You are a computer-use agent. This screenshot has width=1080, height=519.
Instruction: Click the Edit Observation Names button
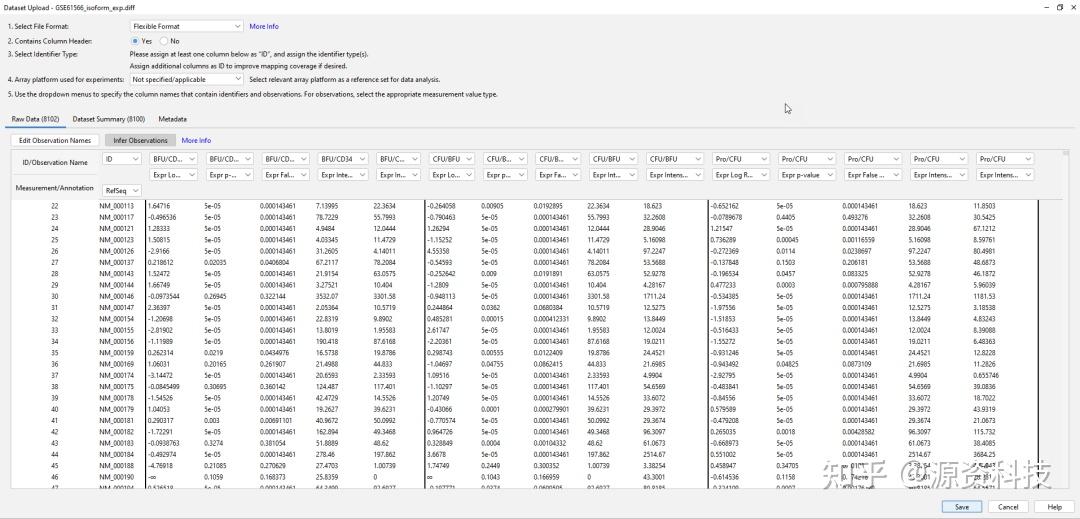[54, 140]
